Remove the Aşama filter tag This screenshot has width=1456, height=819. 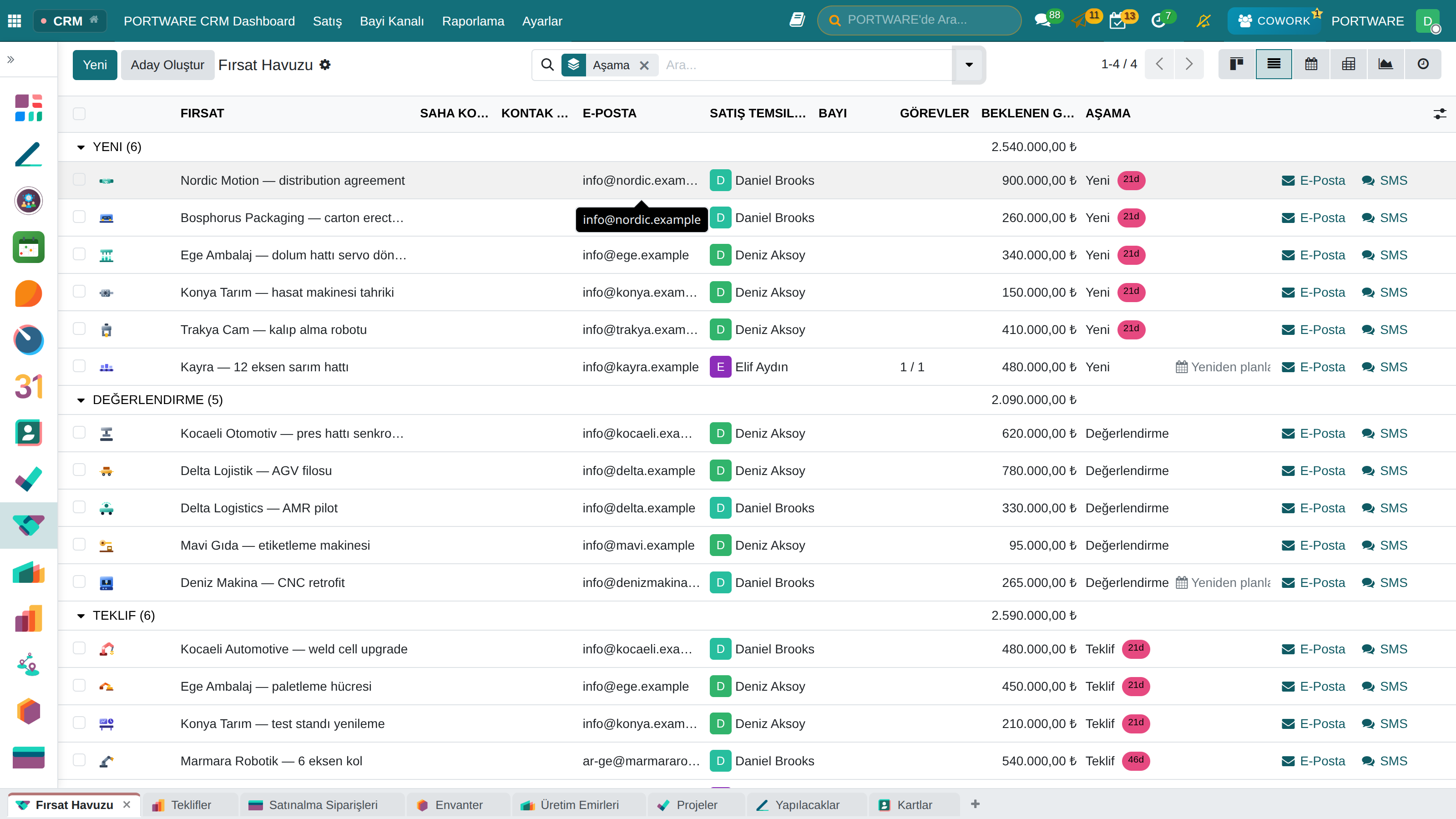[x=644, y=66]
